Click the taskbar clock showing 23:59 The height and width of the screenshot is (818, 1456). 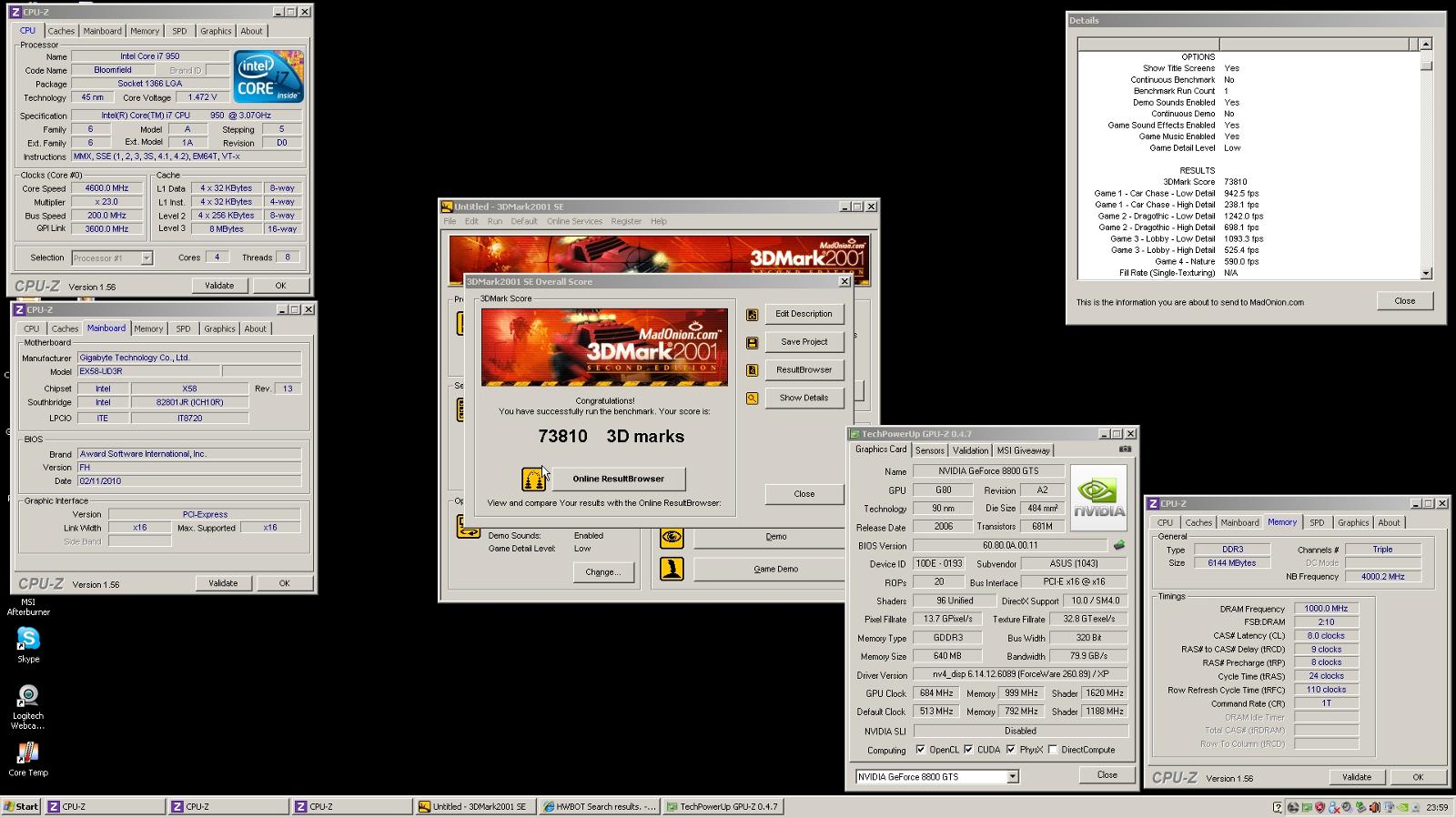click(x=1438, y=807)
